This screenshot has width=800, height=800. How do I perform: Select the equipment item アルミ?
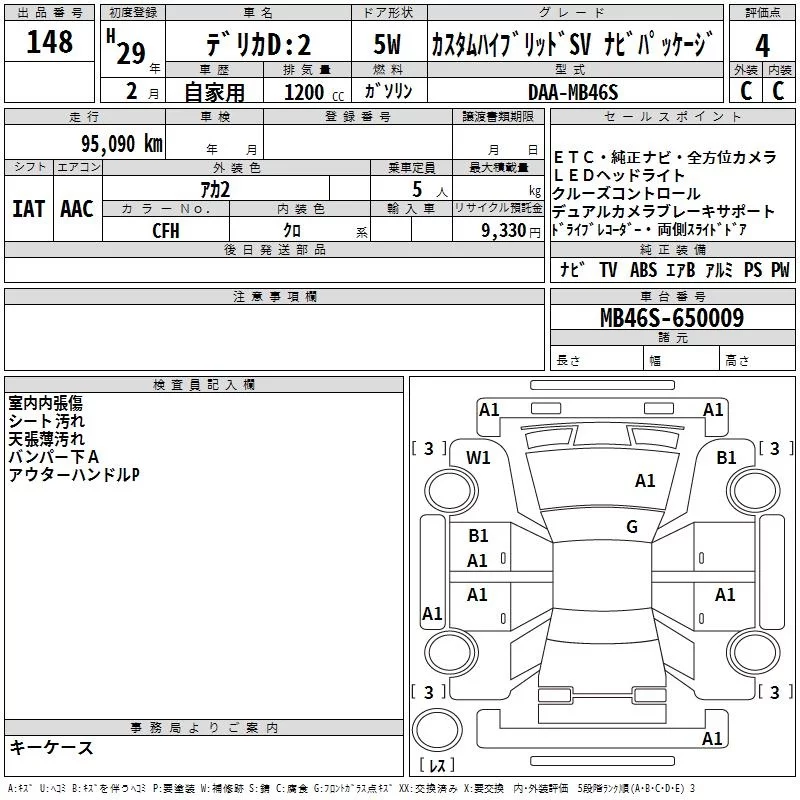(719, 269)
